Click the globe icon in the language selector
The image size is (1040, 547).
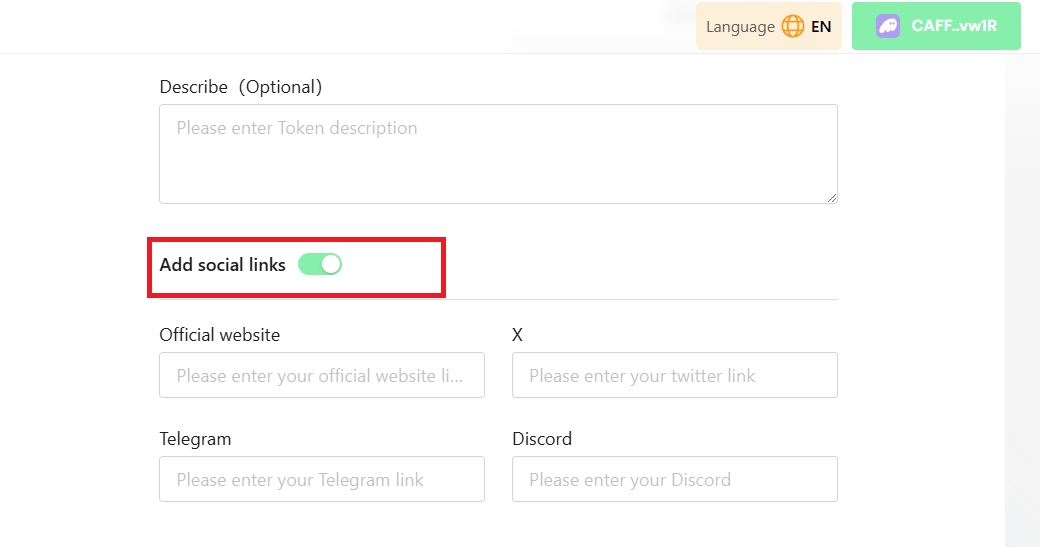point(793,27)
